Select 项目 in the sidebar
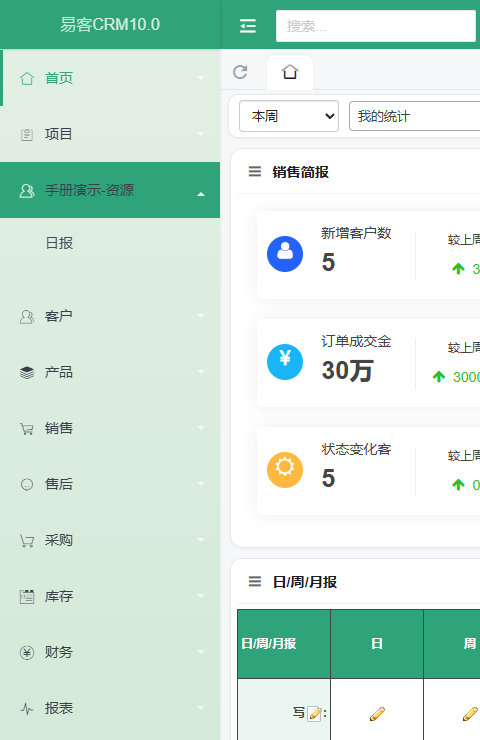Image resolution: width=480 pixels, height=740 pixels. tap(110, 134)
